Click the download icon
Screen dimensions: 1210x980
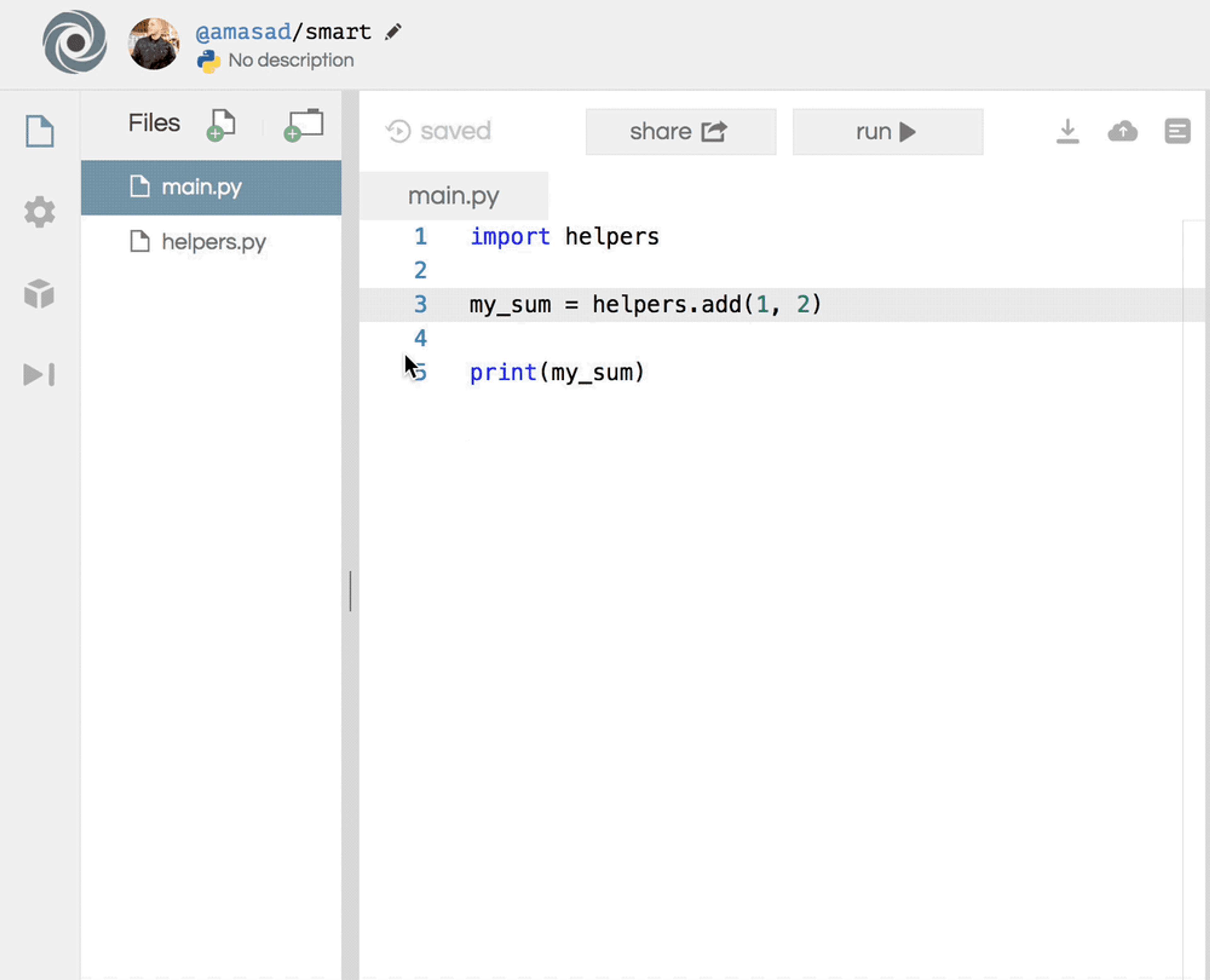[x=1067, y=131]
